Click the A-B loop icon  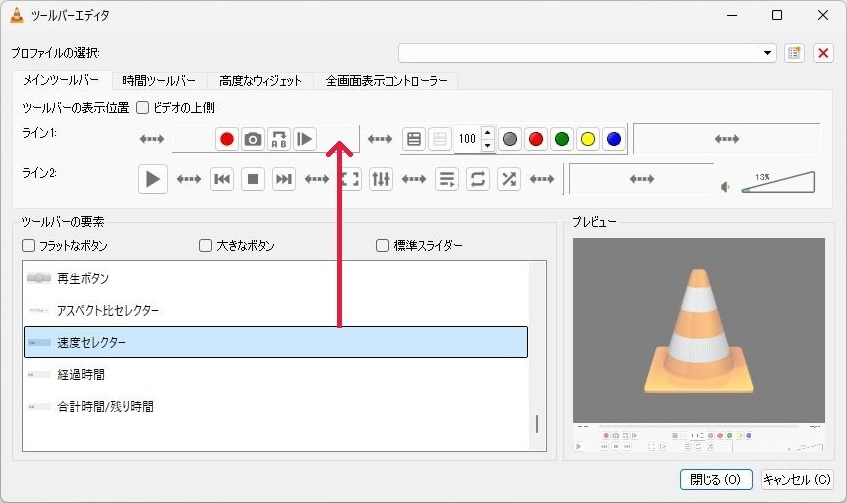tap(279, 139)
